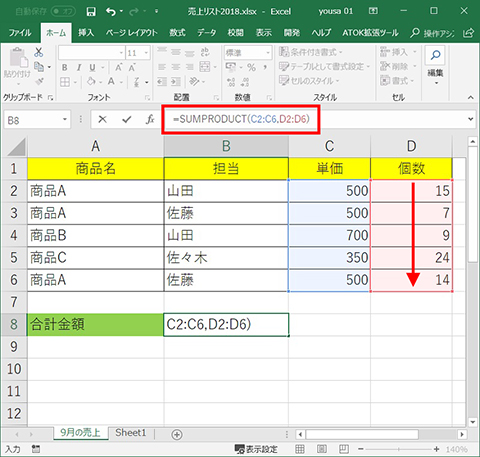Click the 編集 search magnifier icon
The image size is (480, 457).
435,55
